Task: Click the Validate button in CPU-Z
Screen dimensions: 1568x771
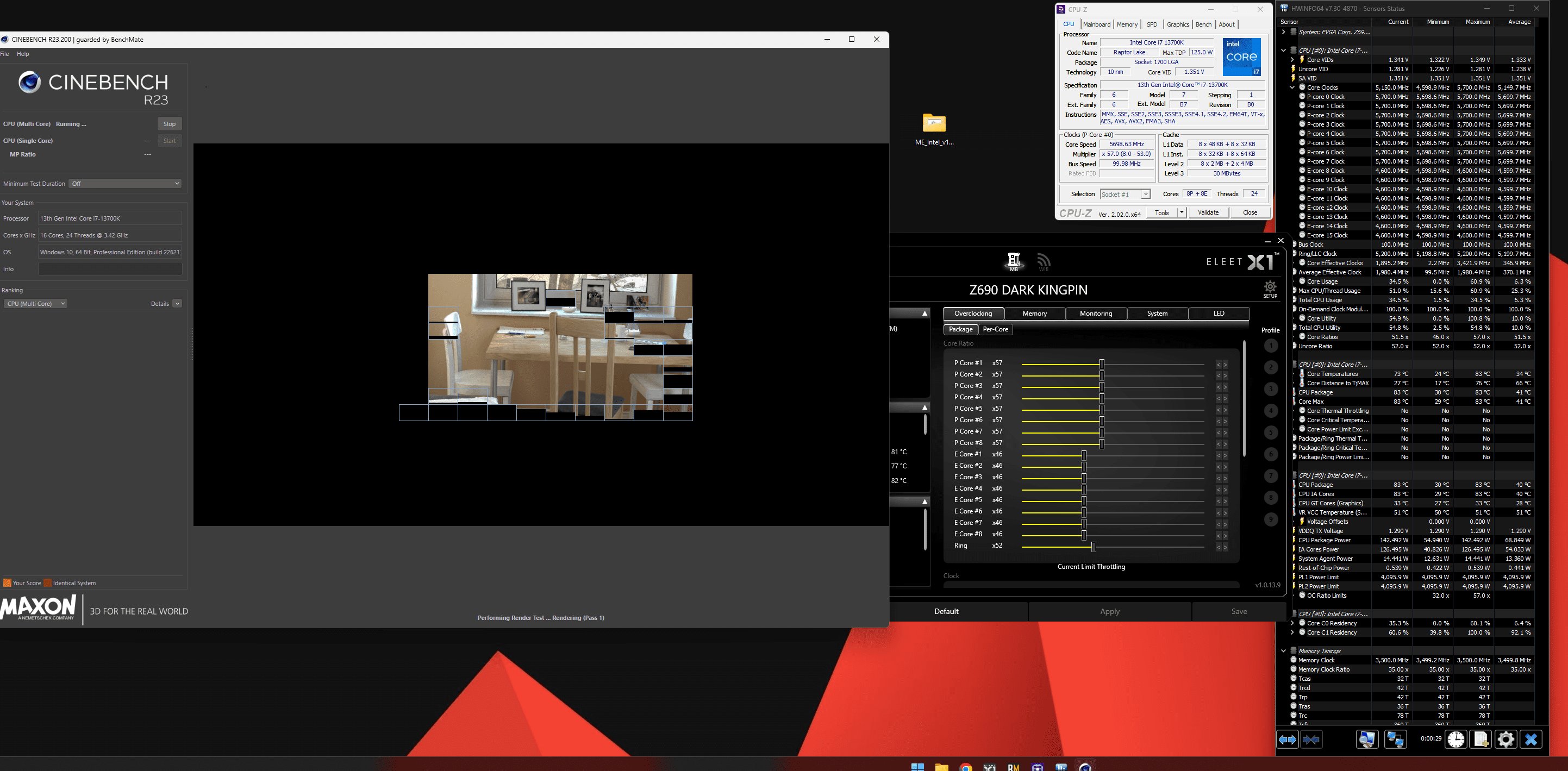Action: [1208, 212]
